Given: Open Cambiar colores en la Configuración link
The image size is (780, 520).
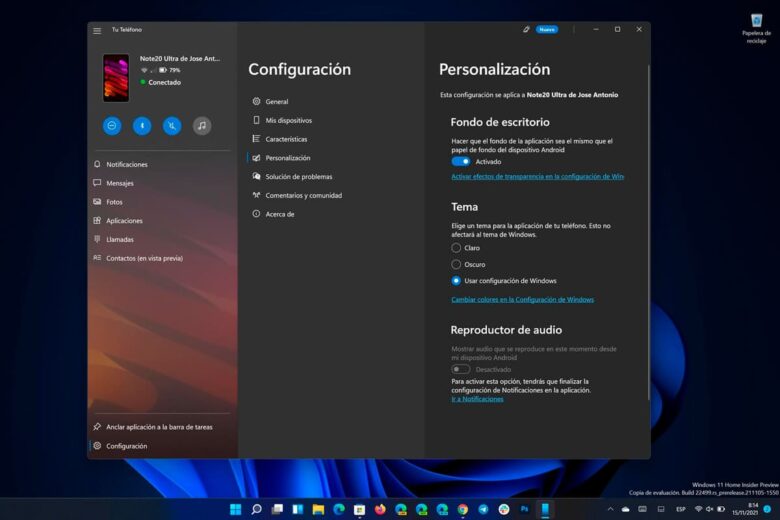Looking at the screenshot, I should [522, 299].
